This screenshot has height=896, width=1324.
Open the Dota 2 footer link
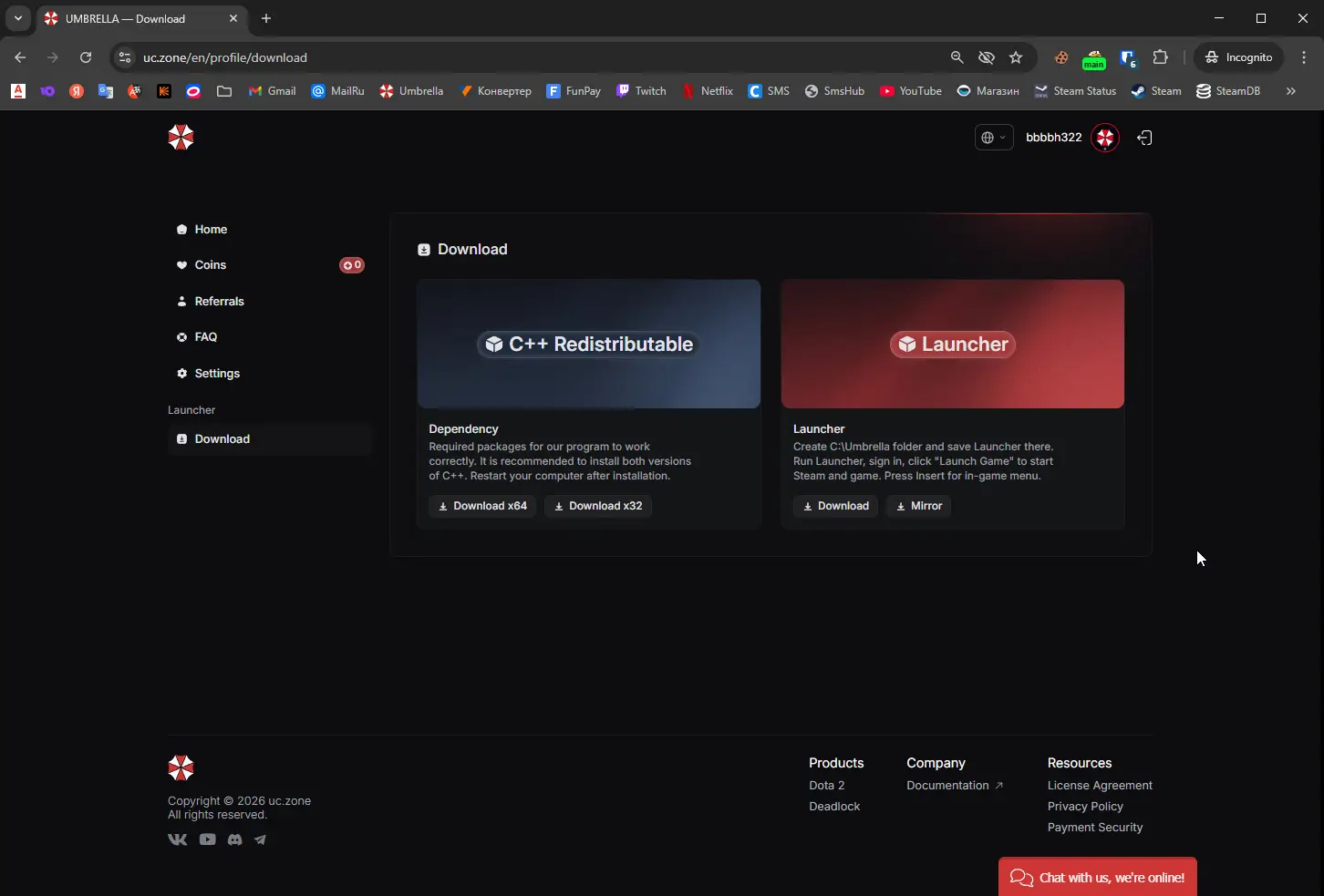827,786
